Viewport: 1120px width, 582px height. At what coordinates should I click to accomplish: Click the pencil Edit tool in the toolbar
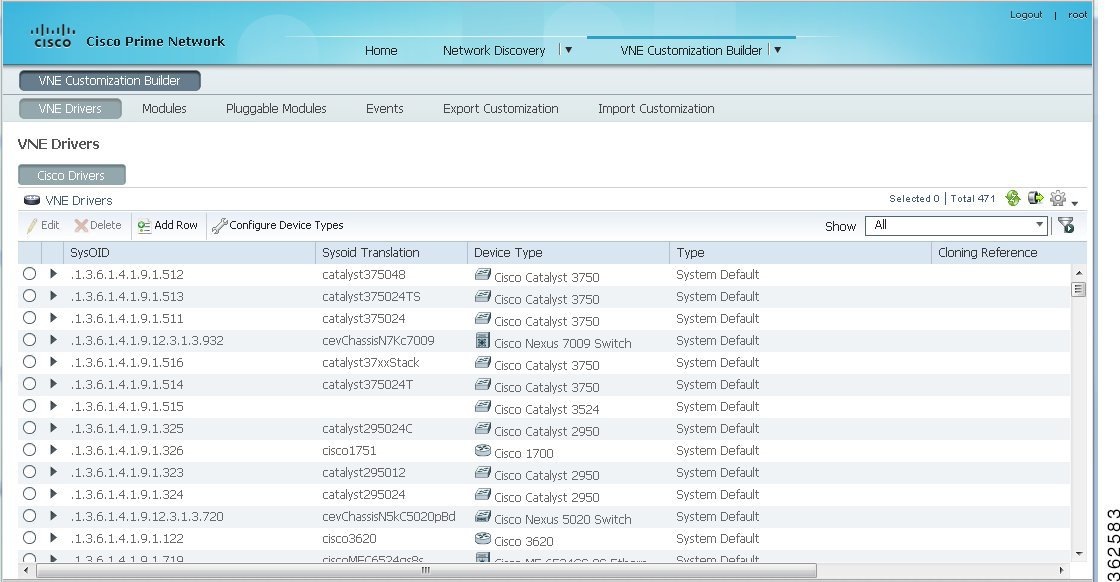pos(43,226)
